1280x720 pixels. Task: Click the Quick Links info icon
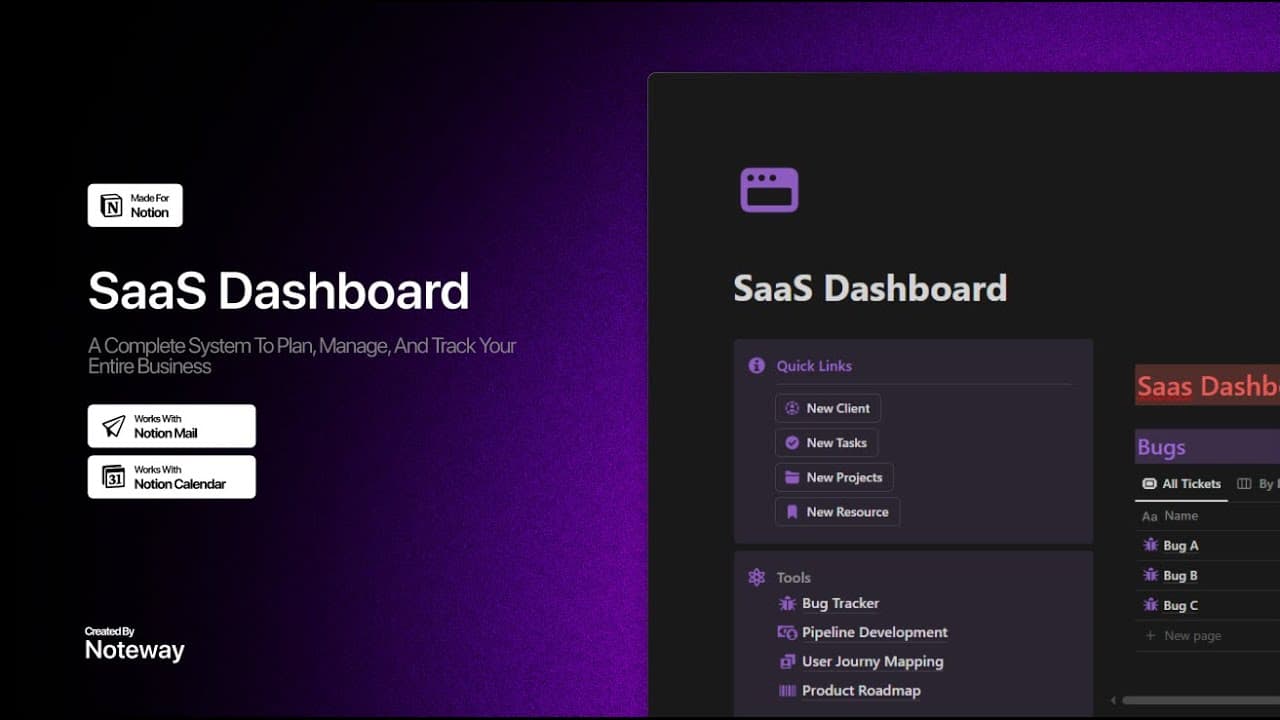[x=756, y=366]
